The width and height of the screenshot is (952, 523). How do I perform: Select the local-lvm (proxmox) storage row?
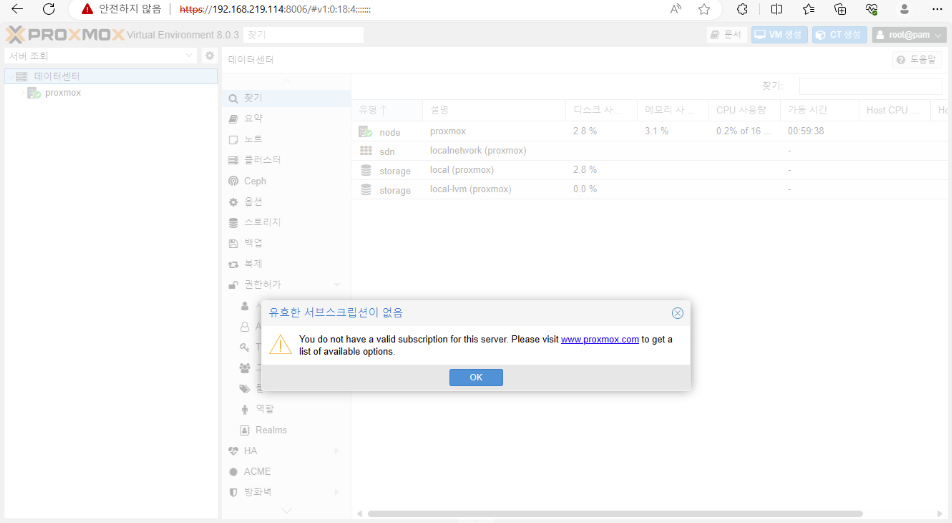[x=649, y=190]
